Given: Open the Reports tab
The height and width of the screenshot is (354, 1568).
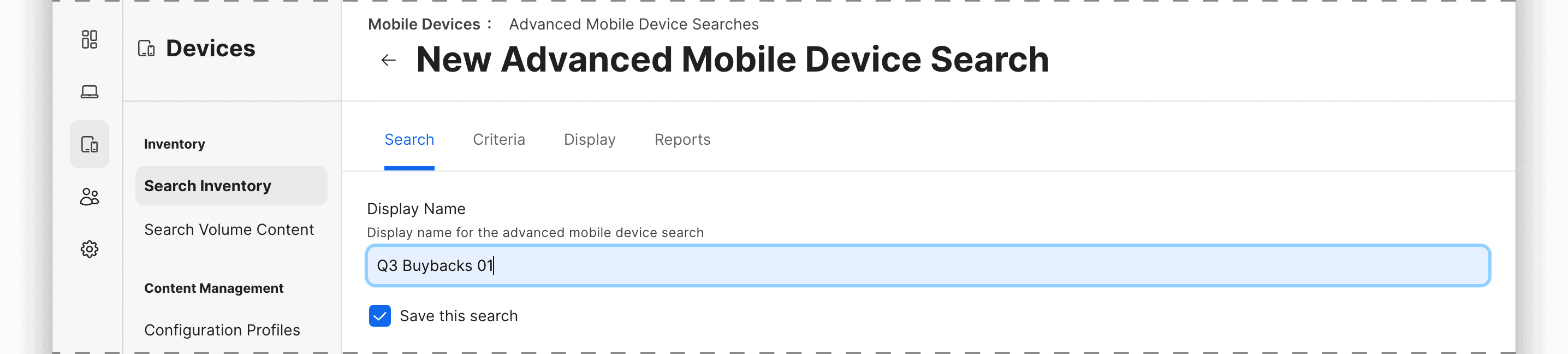Looking at the screenshot, I should click(682, 139).
